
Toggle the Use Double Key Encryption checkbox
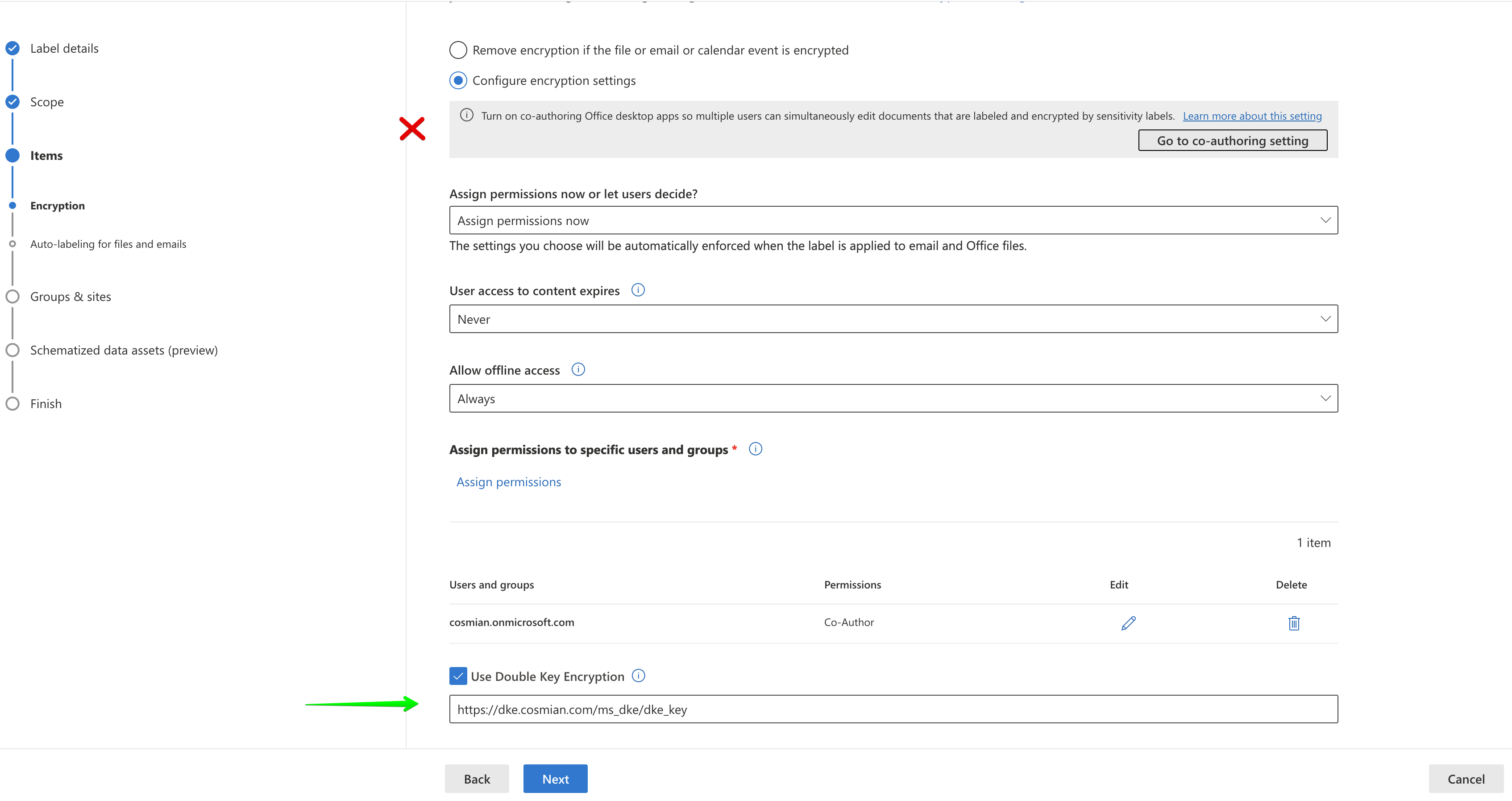(457, 676)
